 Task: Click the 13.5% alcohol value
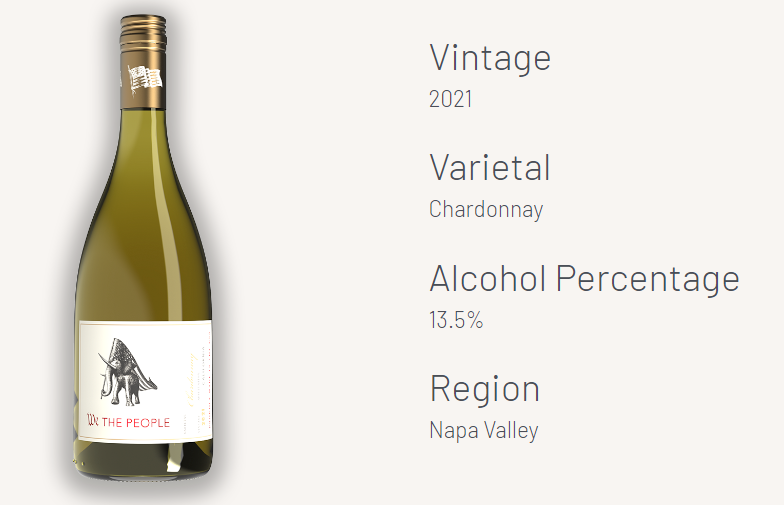pos(456,320)
